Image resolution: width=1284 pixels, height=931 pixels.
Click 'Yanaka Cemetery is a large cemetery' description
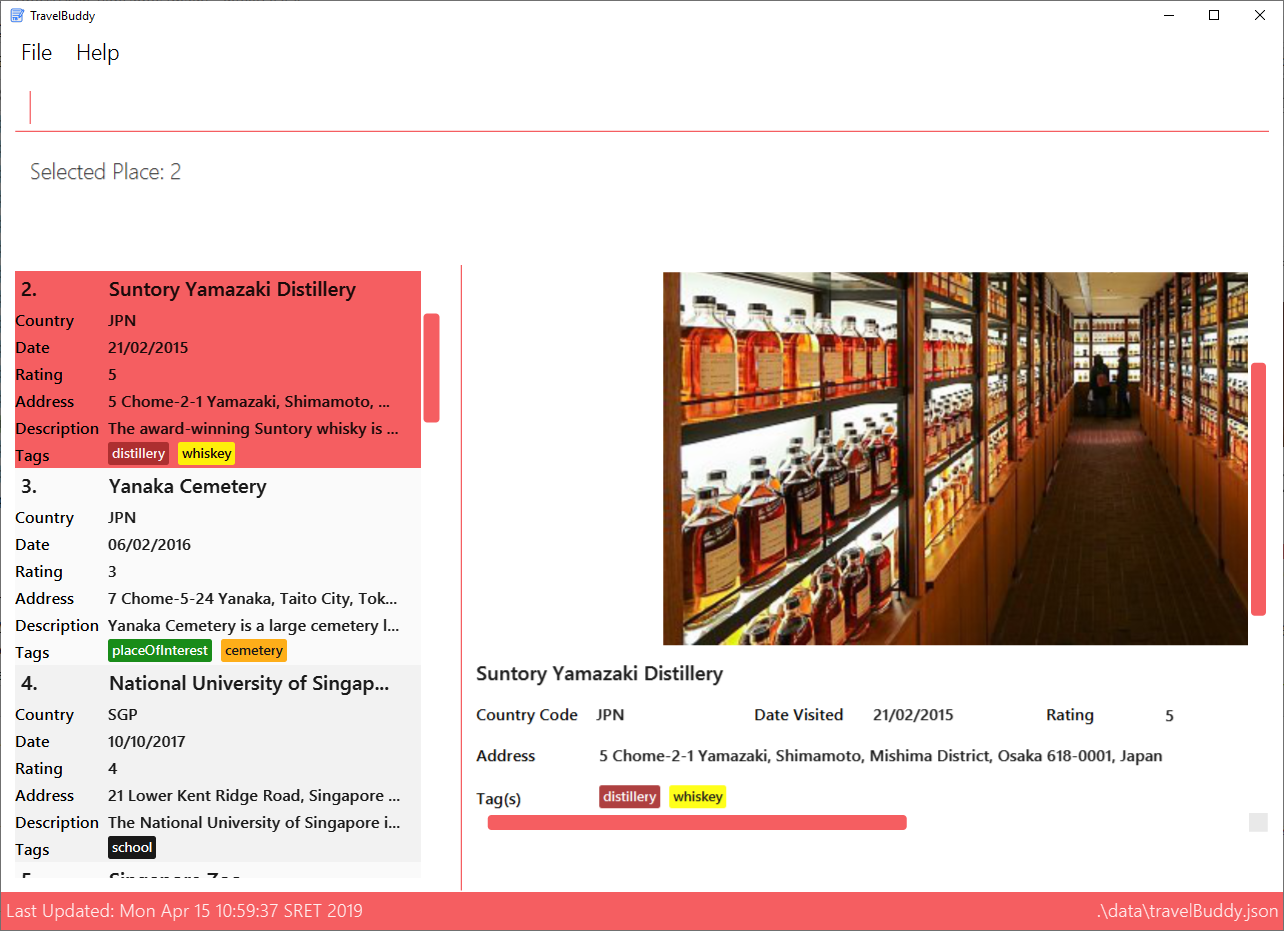254,626
